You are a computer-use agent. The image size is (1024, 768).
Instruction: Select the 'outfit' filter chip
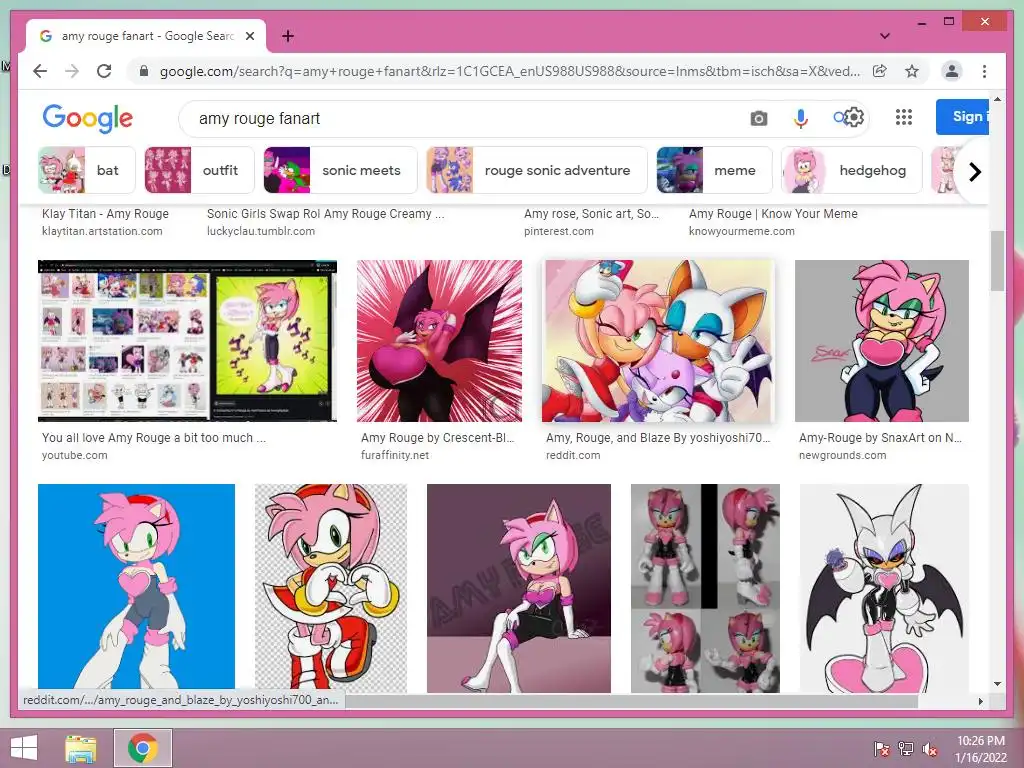coord(199,170)
